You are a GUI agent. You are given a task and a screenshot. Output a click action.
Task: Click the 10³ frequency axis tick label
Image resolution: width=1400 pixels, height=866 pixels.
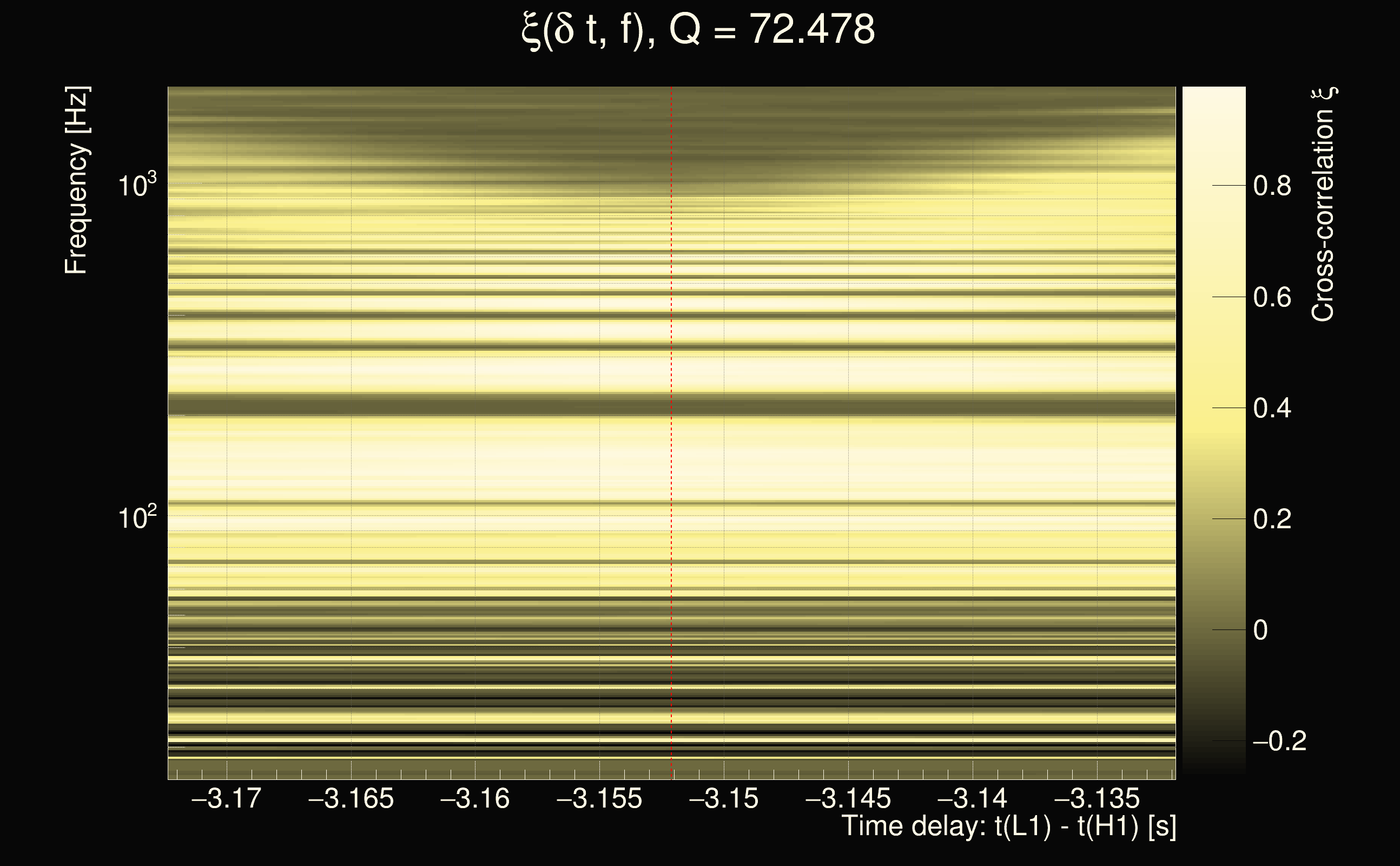coord(137,185)
